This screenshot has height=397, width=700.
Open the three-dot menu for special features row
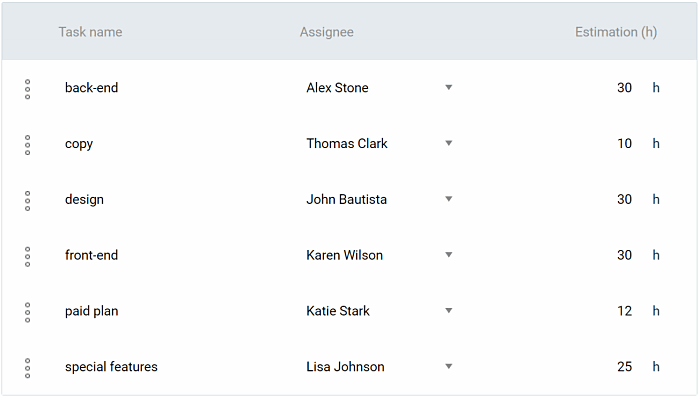[28, 368]
